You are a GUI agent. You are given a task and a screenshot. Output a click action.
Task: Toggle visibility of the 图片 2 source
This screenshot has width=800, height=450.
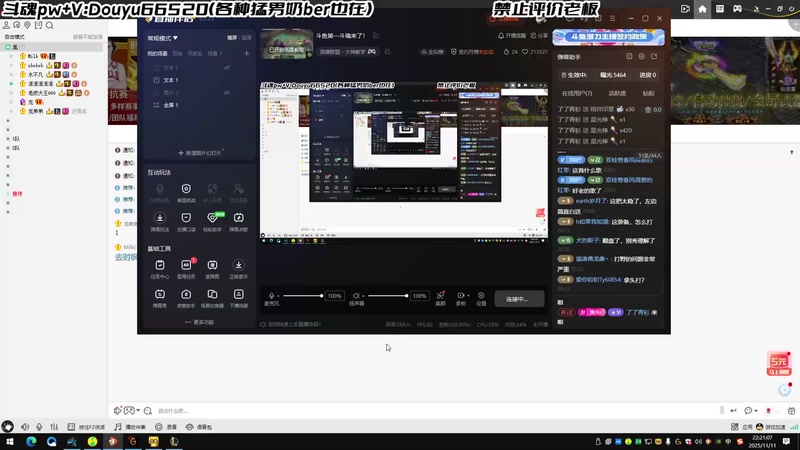227,92
